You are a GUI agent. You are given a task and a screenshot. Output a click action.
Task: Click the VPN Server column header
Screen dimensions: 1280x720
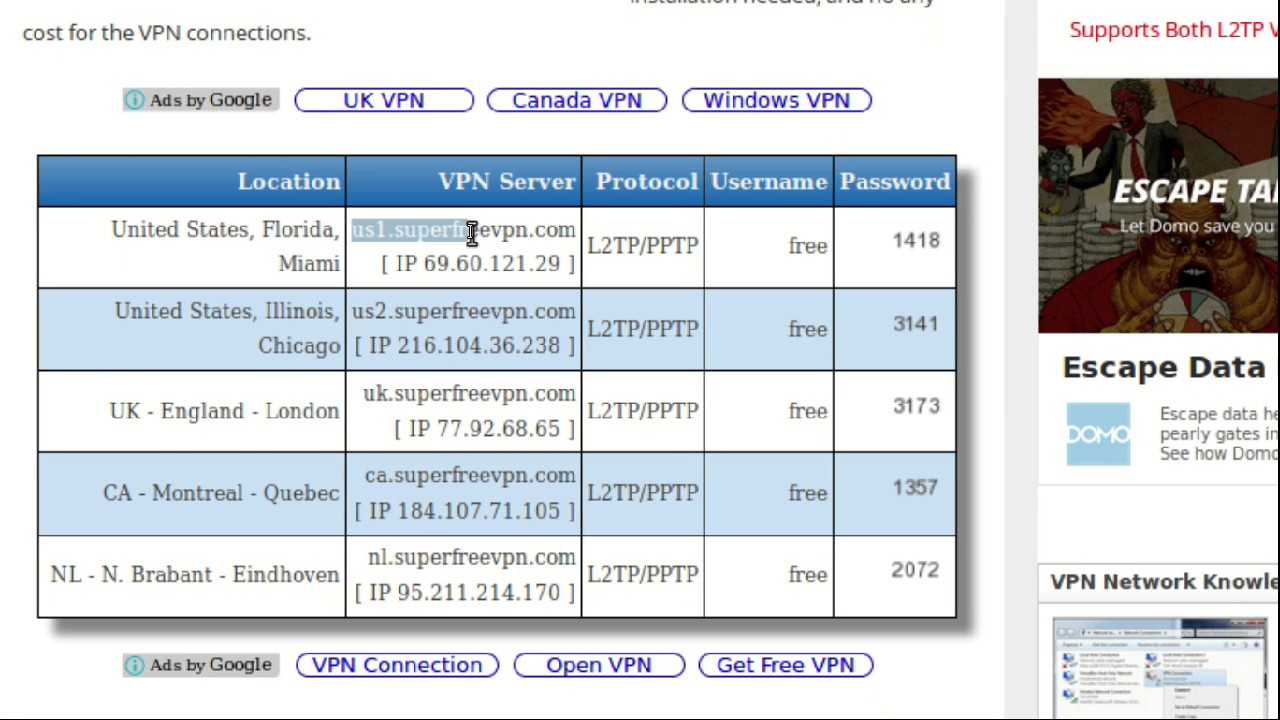point(507,181)
